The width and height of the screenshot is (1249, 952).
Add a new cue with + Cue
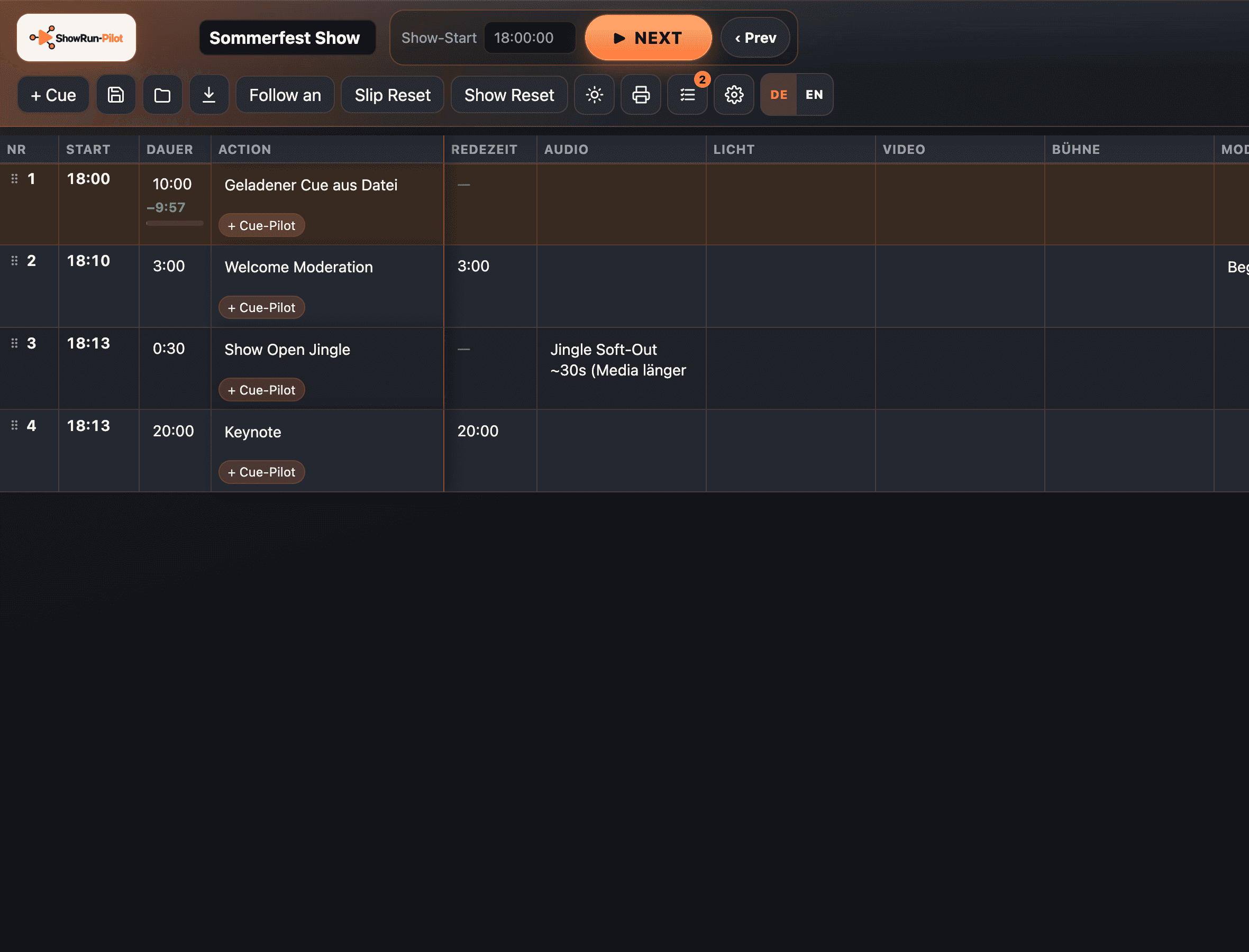click(x=53, y=95)
